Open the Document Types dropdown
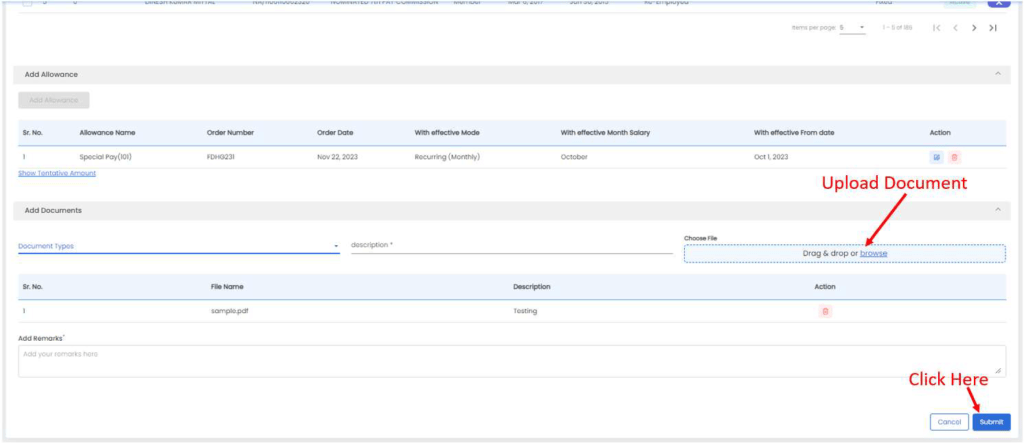This screenshot has width=1024, height=443. [x=178, y=246]
